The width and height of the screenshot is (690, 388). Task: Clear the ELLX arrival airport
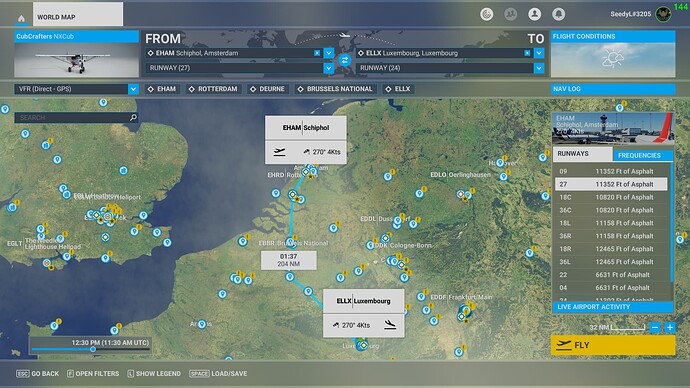click(527, 53)
